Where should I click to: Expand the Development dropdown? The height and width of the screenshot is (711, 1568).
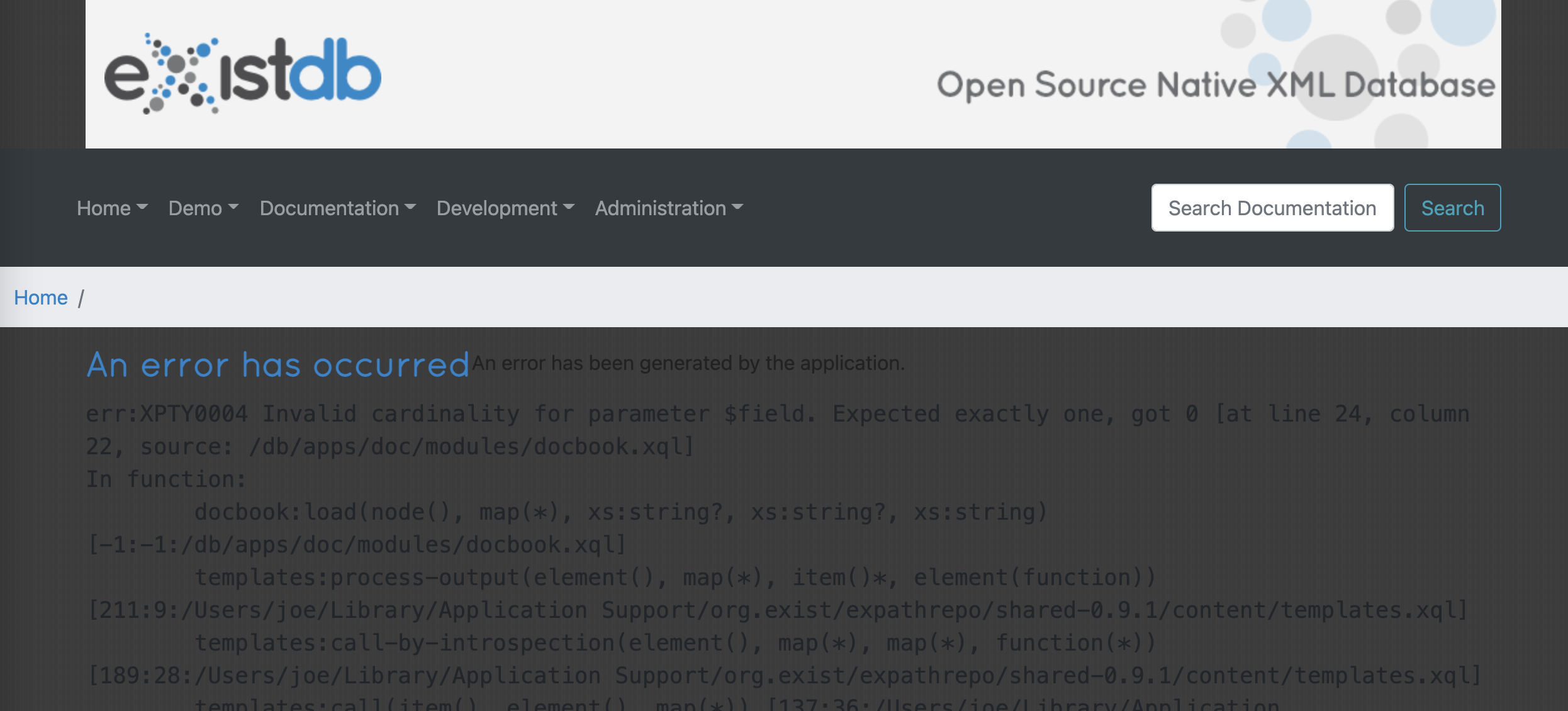tap(496, 208)
